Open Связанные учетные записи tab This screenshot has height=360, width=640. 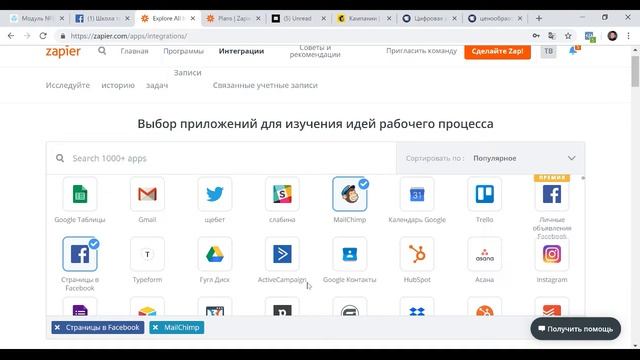click(265, 85)
